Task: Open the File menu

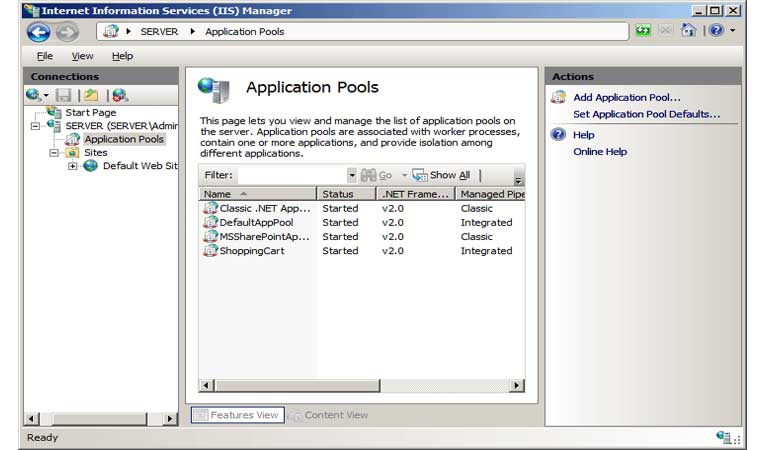Action: coord(45,56)
